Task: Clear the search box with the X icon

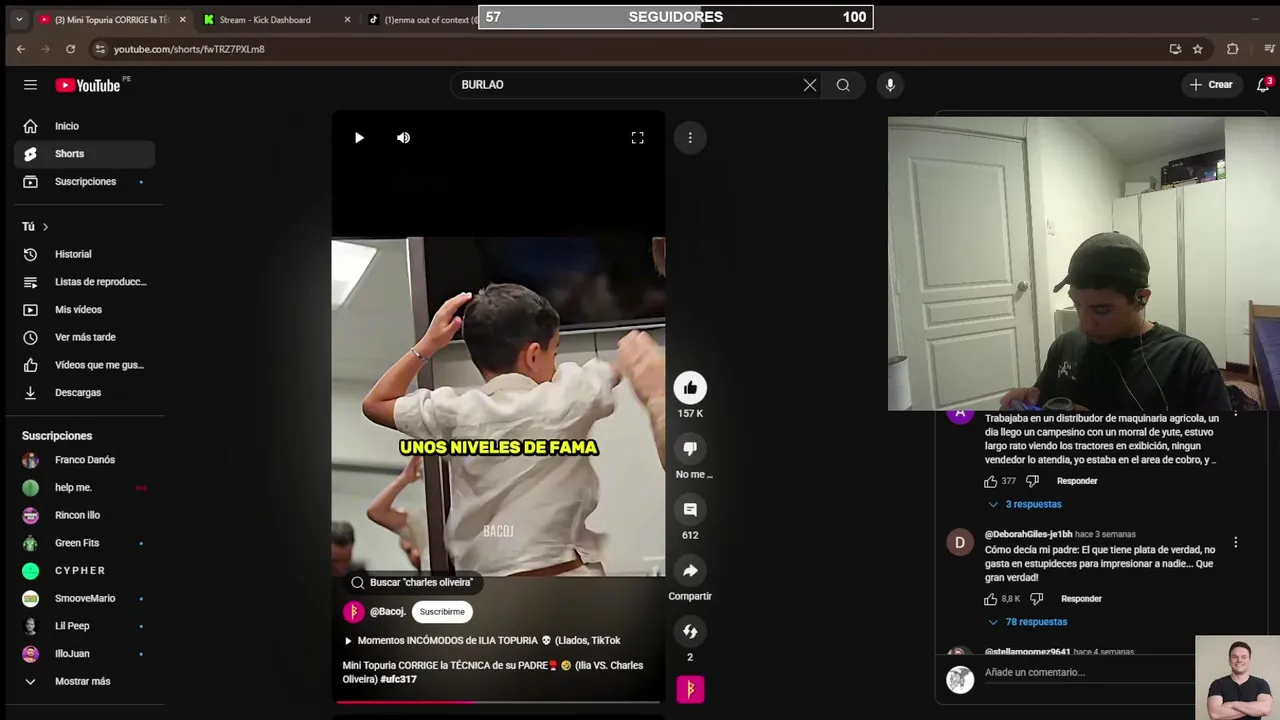Action: (810, 85)
